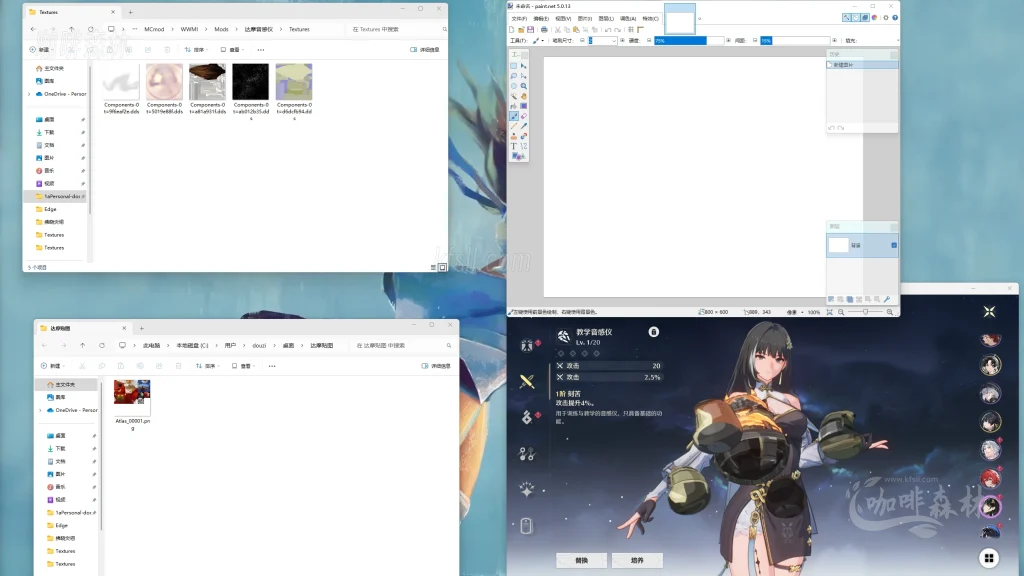Toggle the Layers window button in paint.net
The width and height of the screenshot is (1024, 576).
[x=864, y=17]
